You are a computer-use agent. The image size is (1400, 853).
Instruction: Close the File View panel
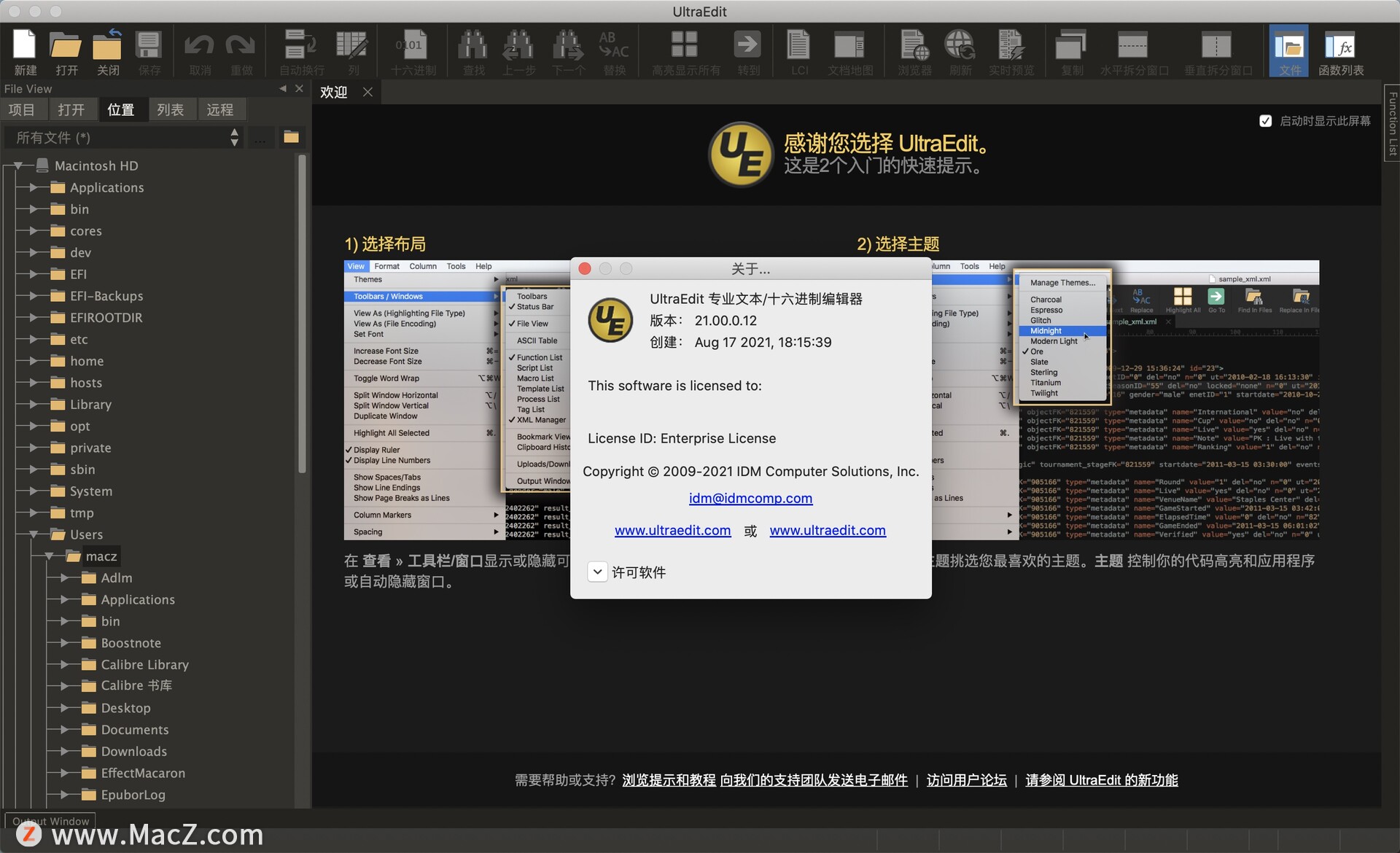[299, 88]
